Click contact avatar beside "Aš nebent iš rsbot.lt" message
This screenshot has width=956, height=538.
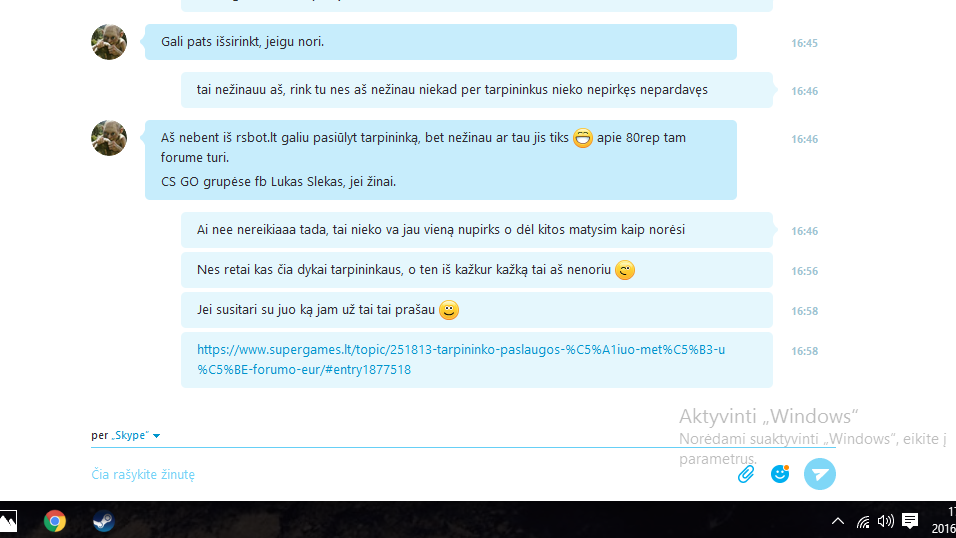[x=109, y=138]
